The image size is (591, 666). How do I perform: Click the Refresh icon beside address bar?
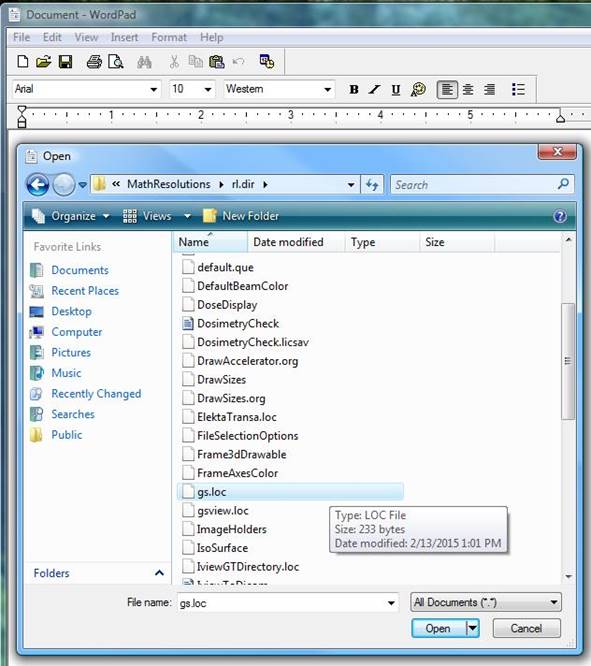point(372,185)
